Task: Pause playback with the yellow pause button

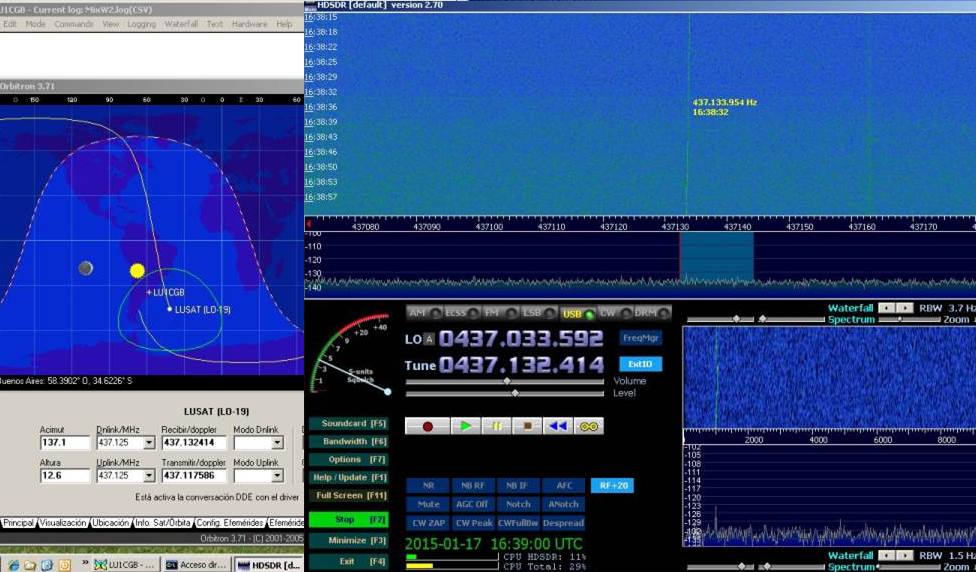Action: (x=496, y=426)
